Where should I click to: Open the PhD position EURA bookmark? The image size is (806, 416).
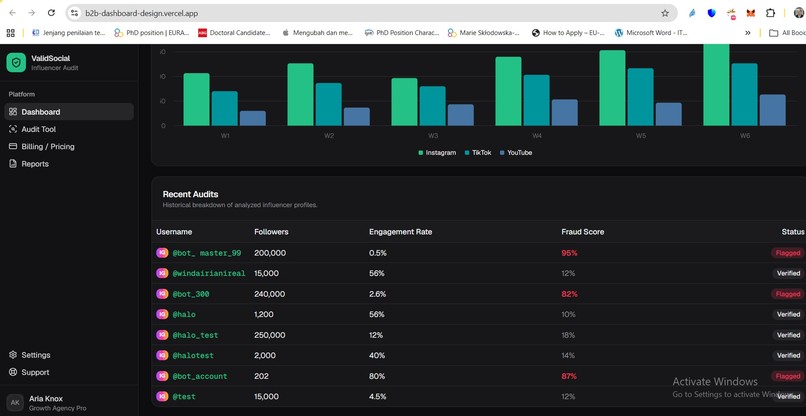(153, 33)
